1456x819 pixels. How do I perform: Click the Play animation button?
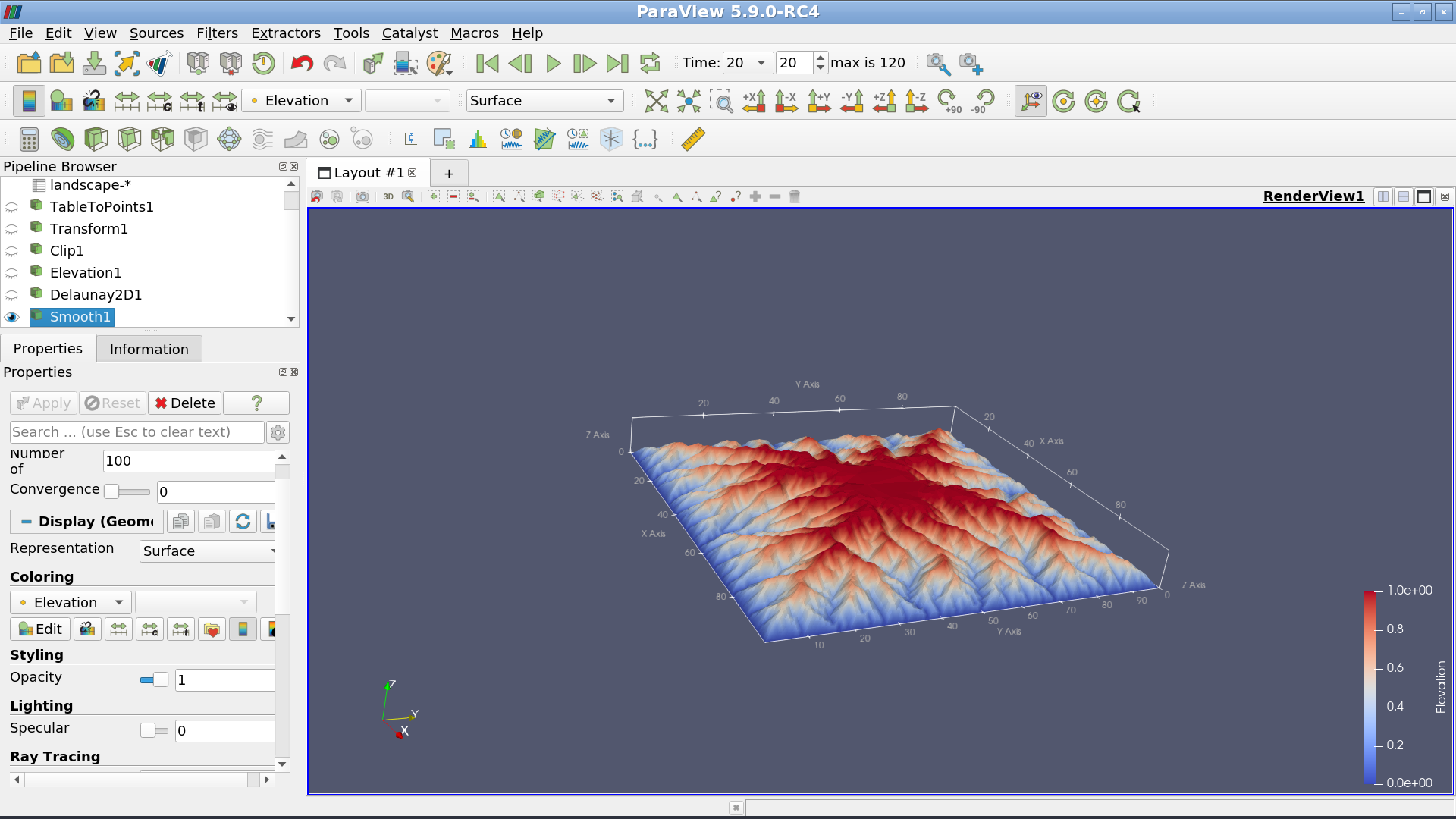point(553,63)
